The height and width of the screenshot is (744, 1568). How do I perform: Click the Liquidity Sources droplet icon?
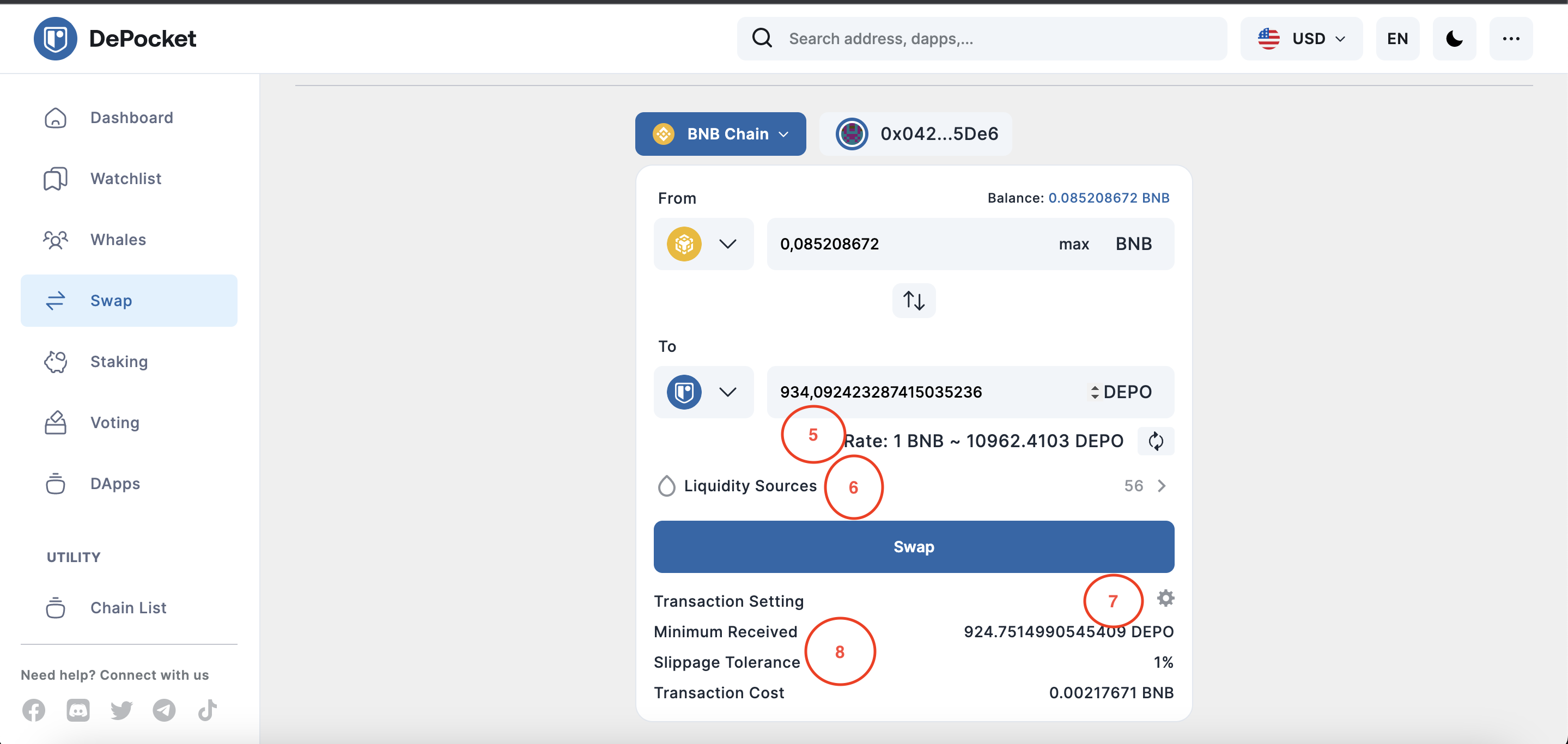click(x=666, y=485)
